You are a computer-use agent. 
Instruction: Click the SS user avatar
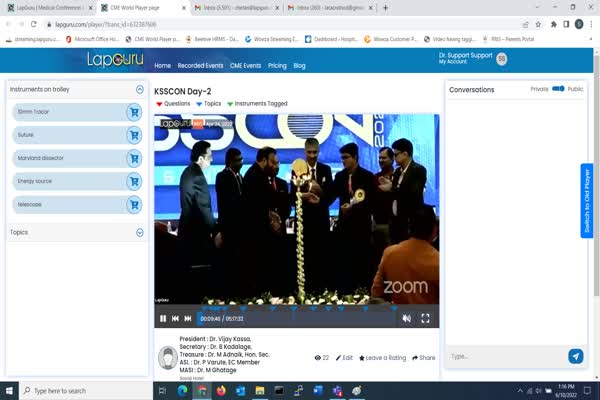pyautogui.click(x=502, y=59)
